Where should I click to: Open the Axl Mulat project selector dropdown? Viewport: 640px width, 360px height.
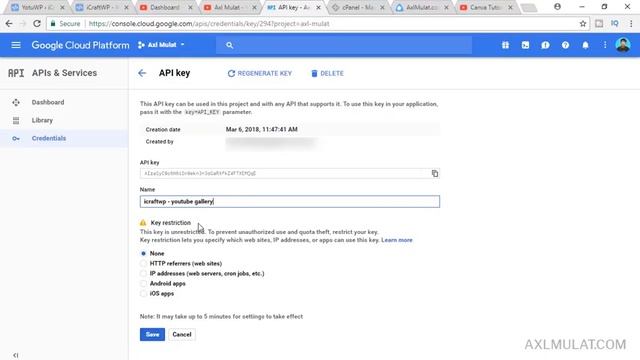tap(162, 45)
